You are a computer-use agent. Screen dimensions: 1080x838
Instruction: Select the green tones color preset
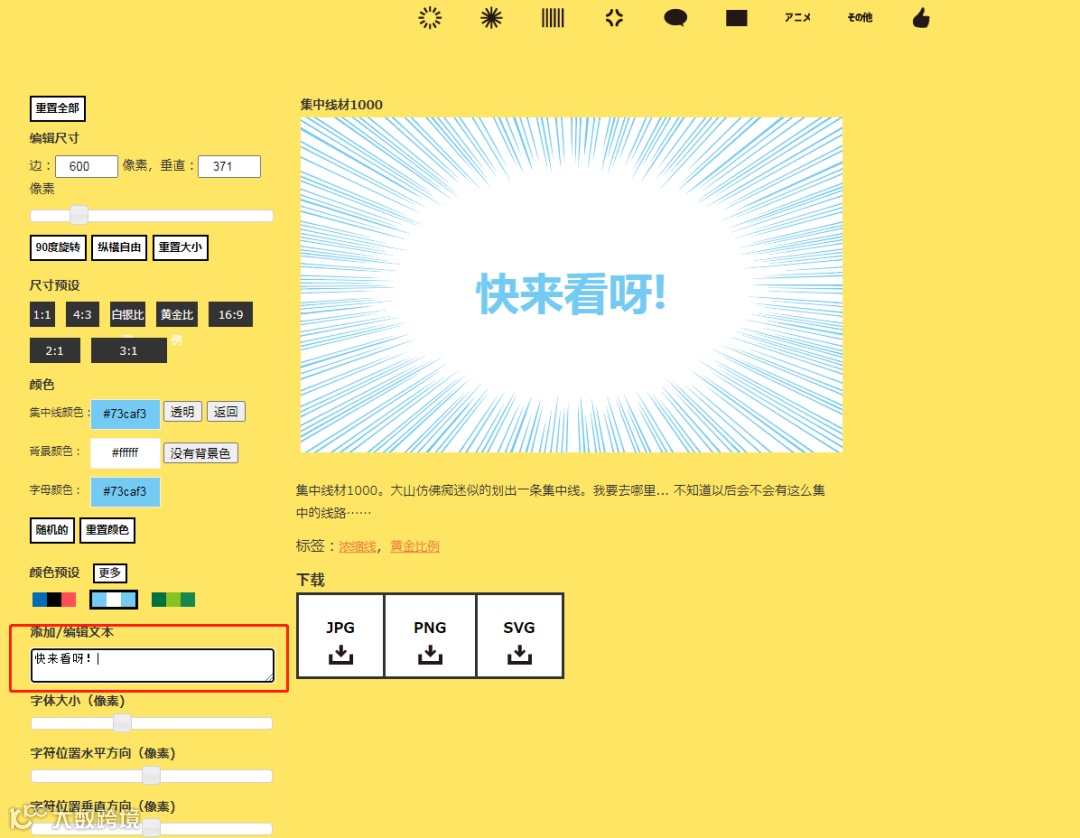coord(174,600)
